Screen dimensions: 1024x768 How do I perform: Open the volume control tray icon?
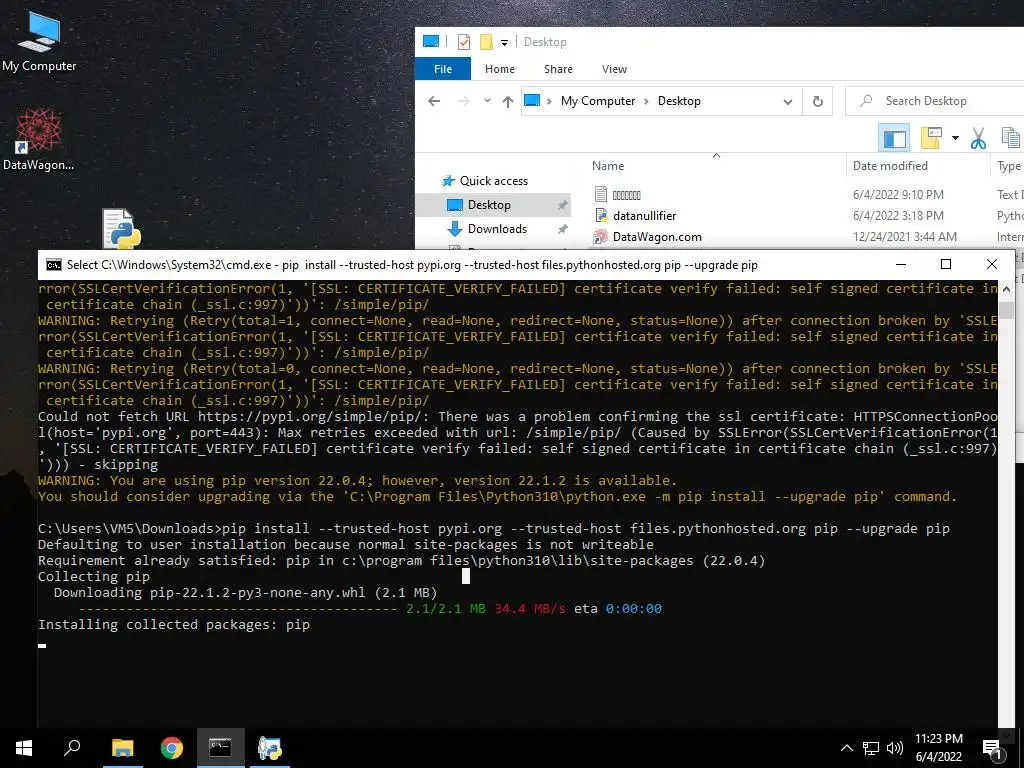(894, 748)
